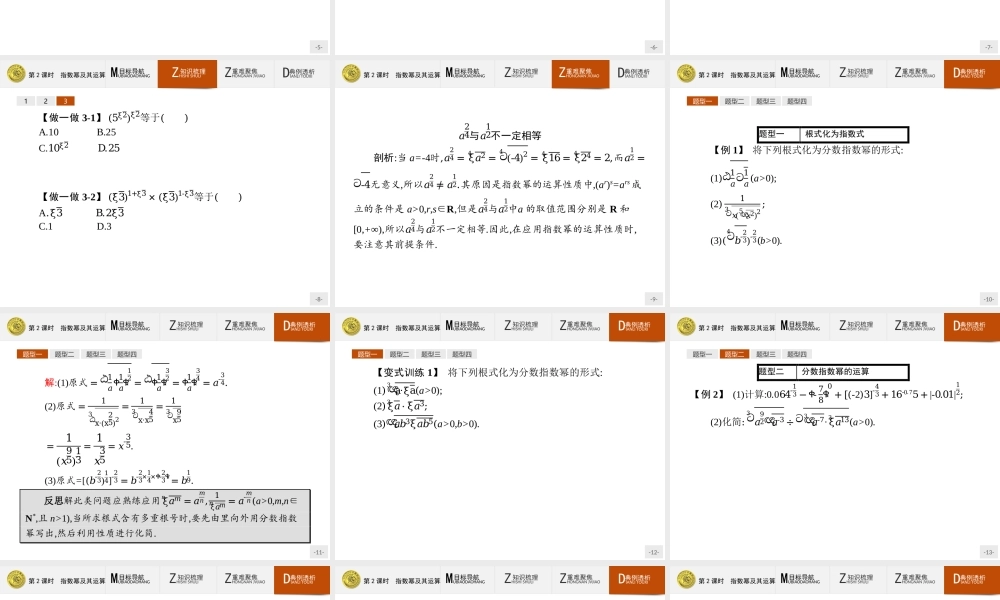The image size is (1000, 600).
Task: Select the highlighted 重难聚焦 icon on top-middle slide
Action: 578,74
